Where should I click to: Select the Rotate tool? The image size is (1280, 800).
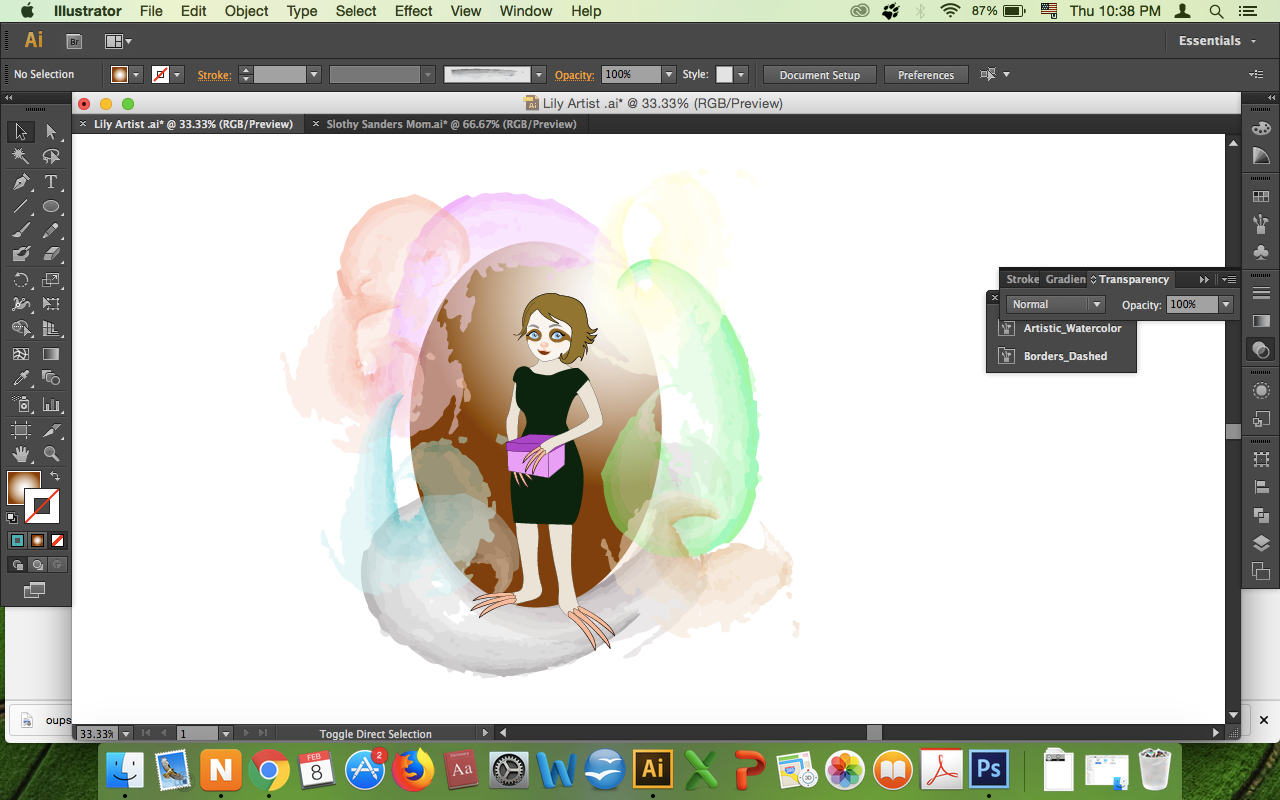(20, 280)
